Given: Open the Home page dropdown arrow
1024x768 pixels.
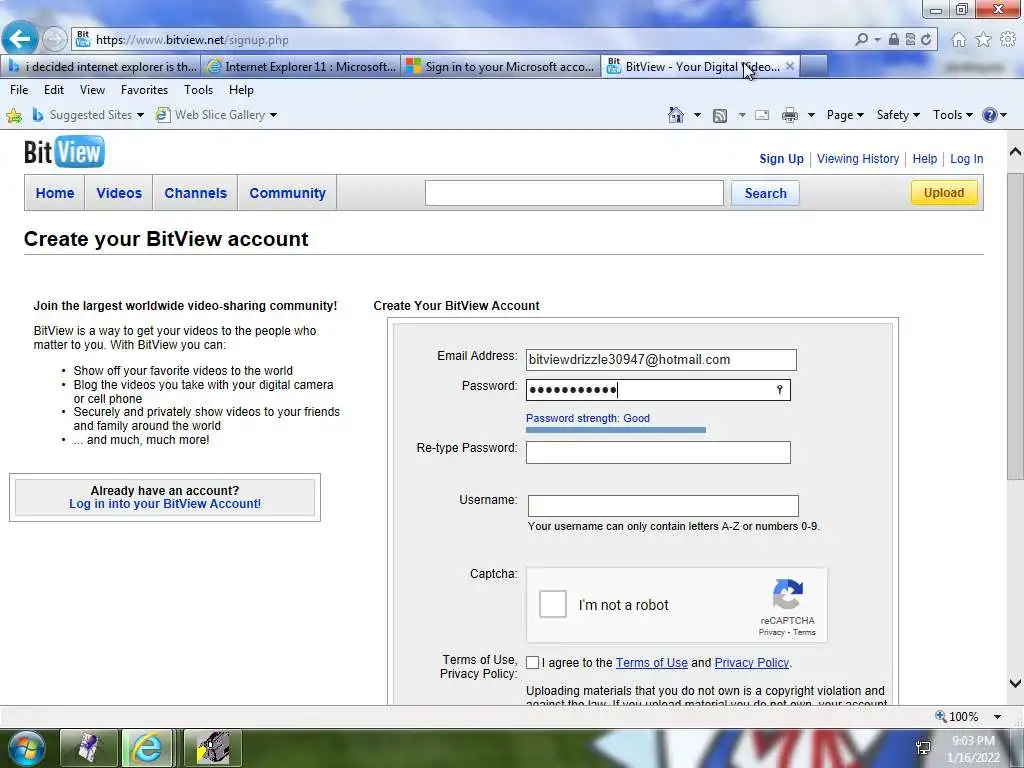Looking at the screenshot, I should (x=697, y=116).
